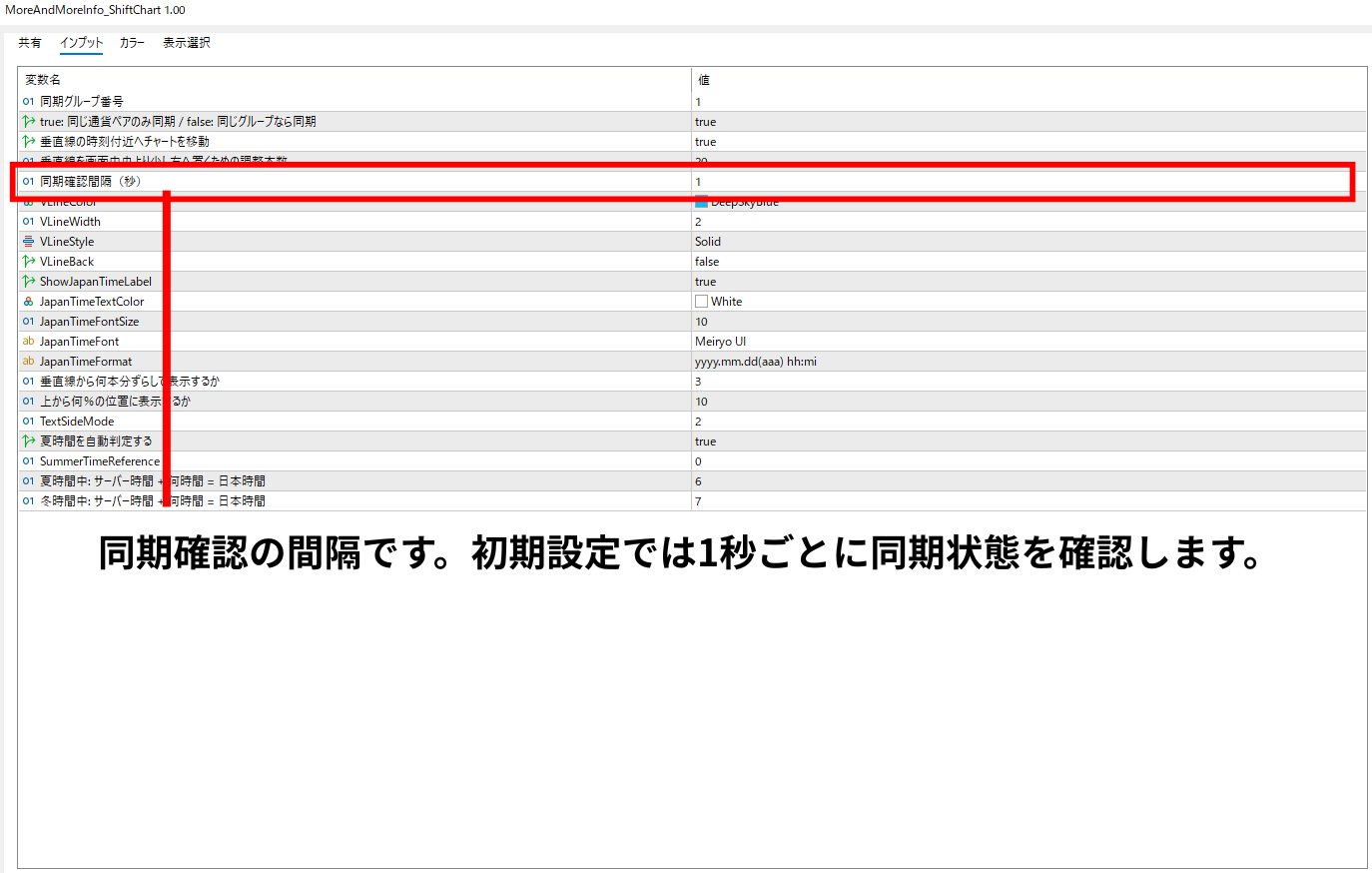
Task: Click the boolean arrow icon beside VLineBack
Action: tap(28, 262)
